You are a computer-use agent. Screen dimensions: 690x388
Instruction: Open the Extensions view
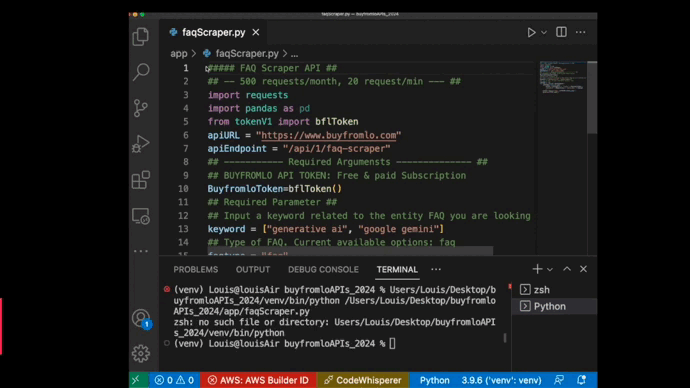(x=141, y=180)
